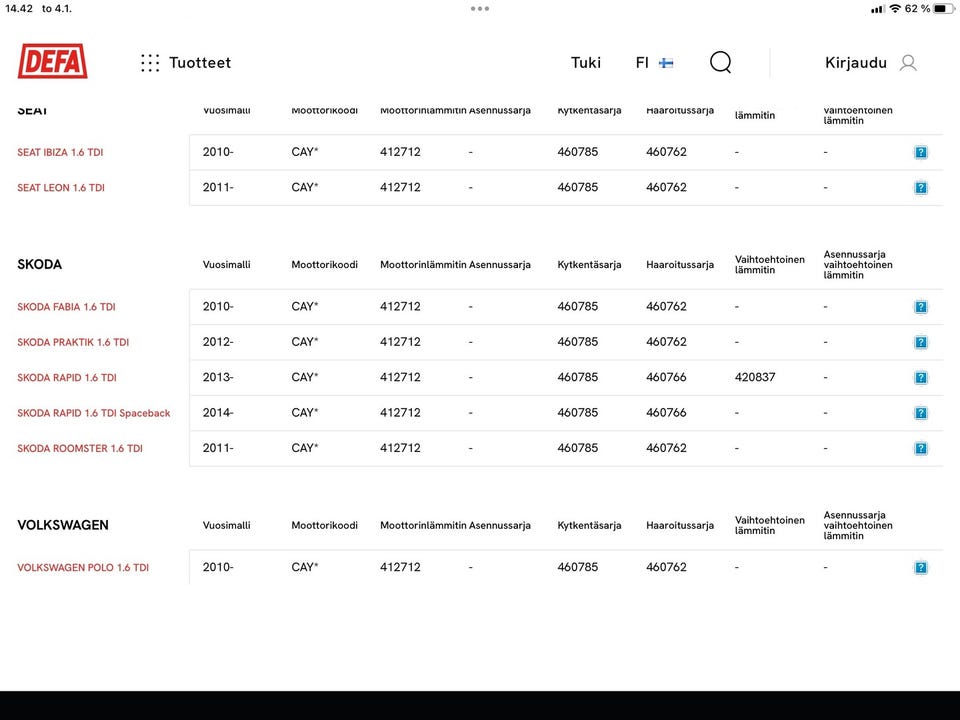Open info icon for SEAT LEON row

pyautogui.click(x=921, y=188)
